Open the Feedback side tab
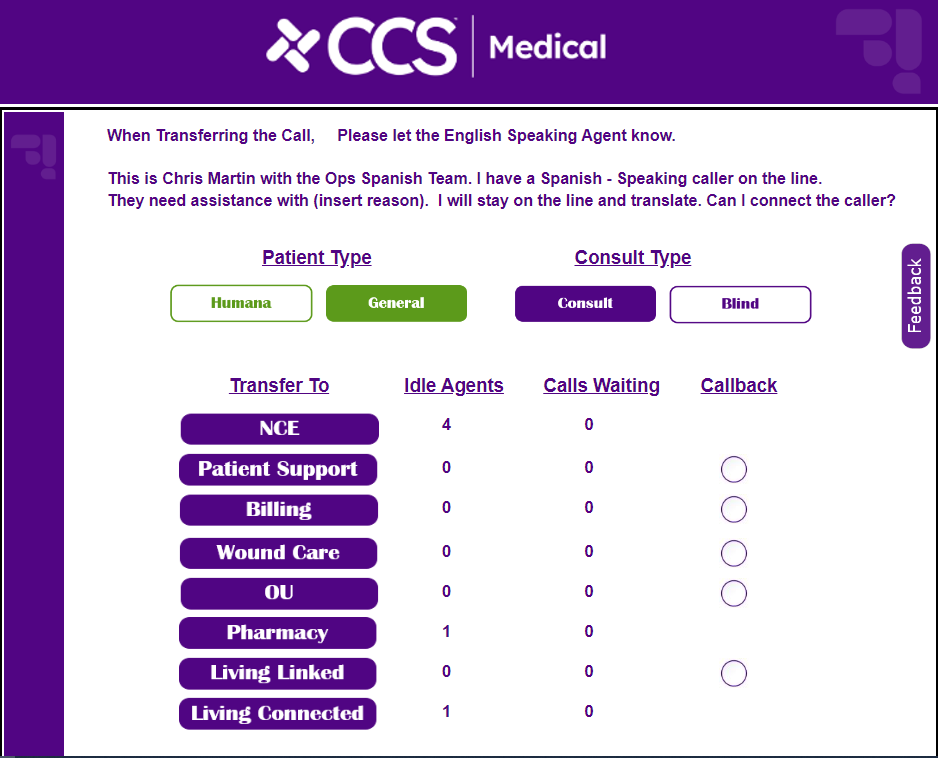This screenshot has height=758, width=938. click(x=915, y=296)
